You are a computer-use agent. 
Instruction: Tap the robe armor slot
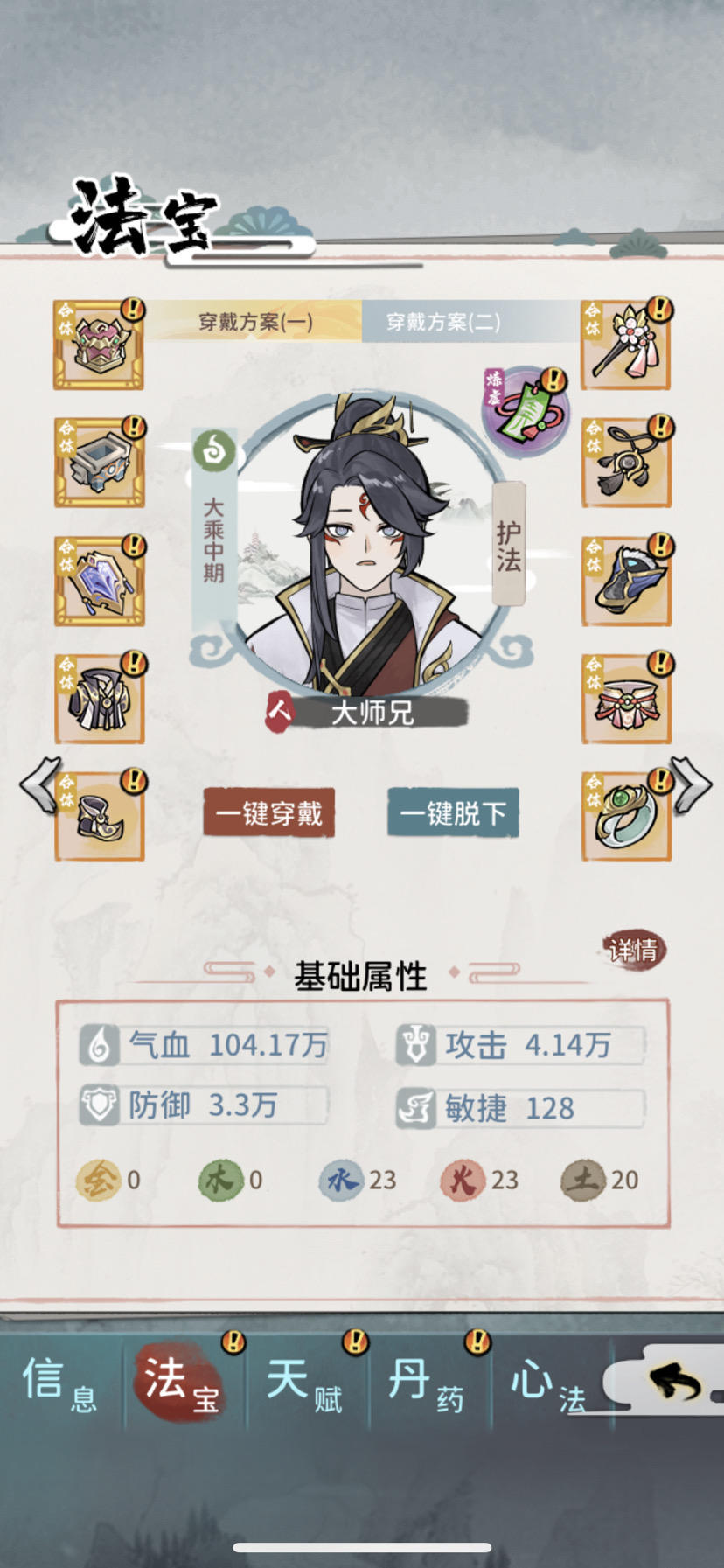(x=99, y=699)
